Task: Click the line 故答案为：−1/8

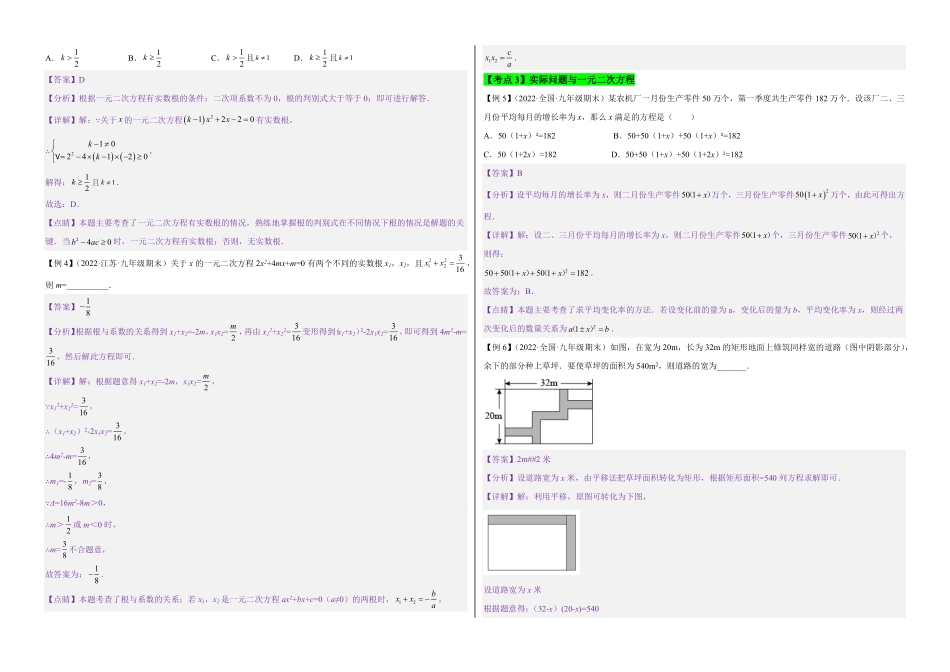Action: pyautogui.click(x=75, y=574)
